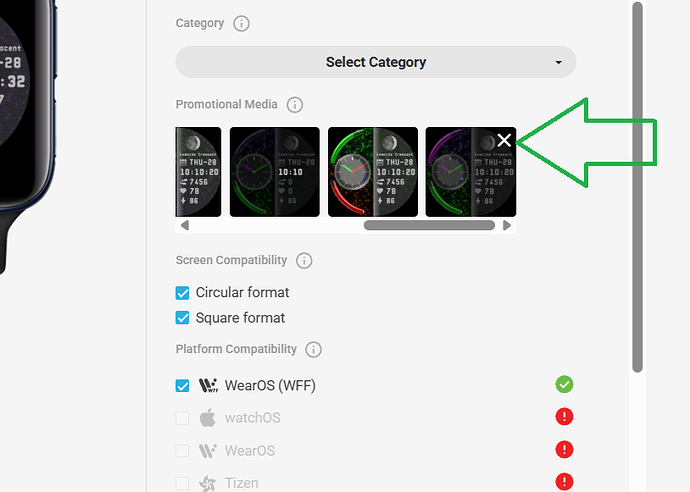Click the red warning icon beside watchOS
The height and width of the screenshot is (492, 690).
564,416
